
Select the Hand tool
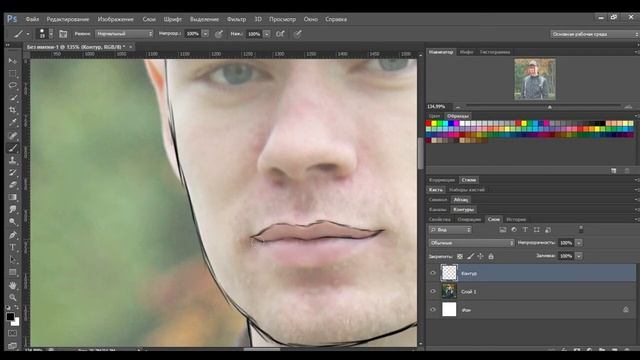coord(13,285)
